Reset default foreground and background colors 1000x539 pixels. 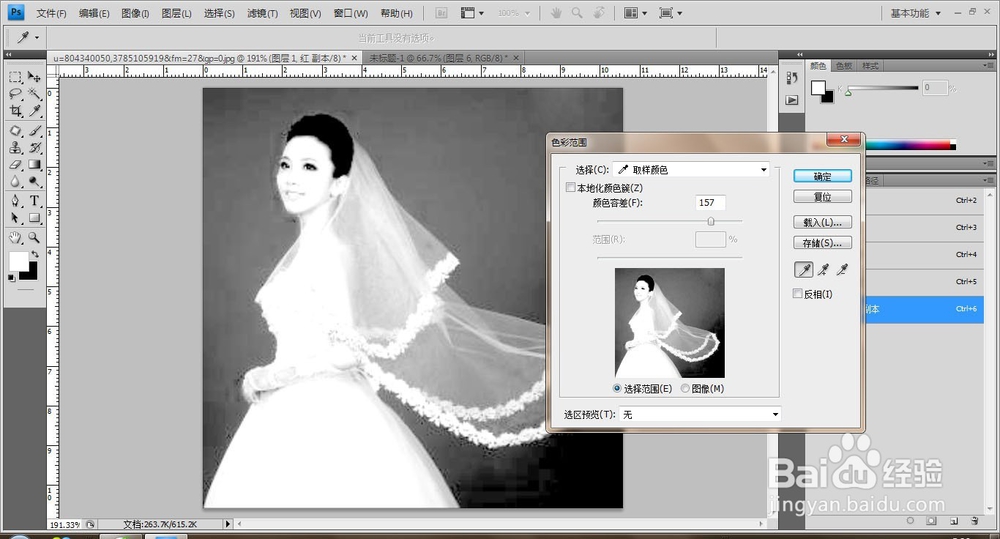coord(11,278)
